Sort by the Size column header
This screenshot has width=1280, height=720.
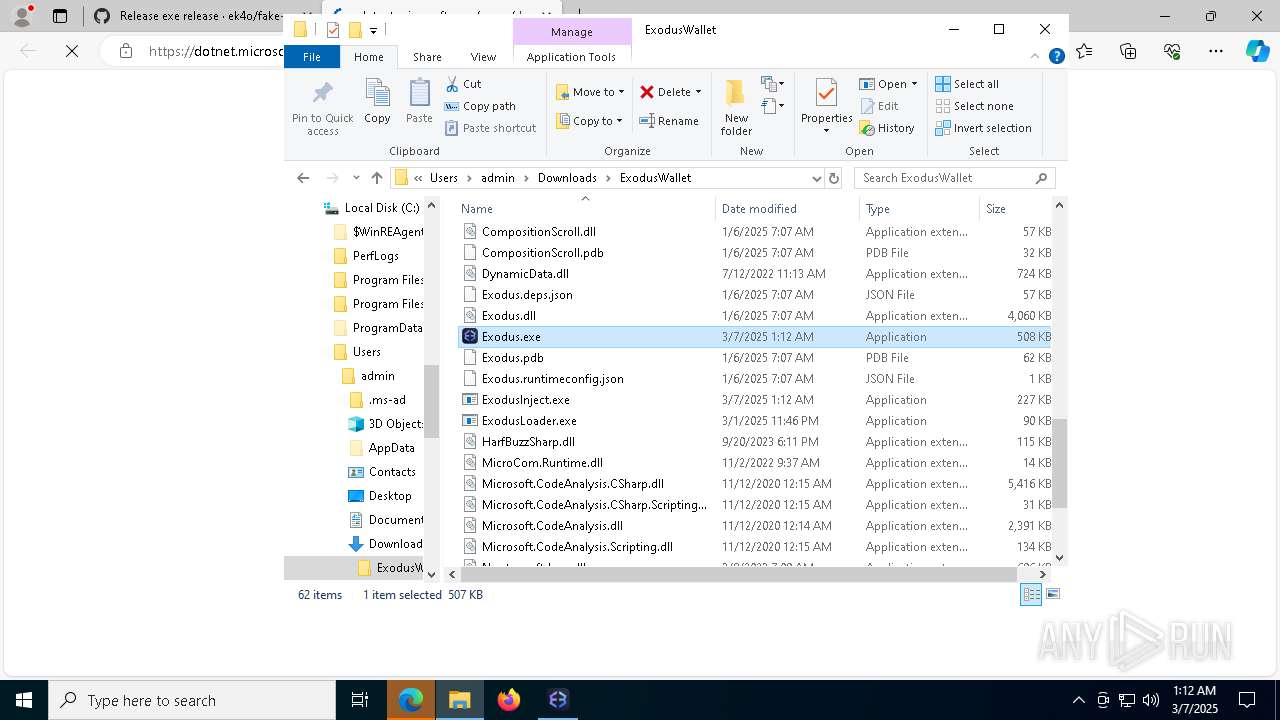(1015, 208)
